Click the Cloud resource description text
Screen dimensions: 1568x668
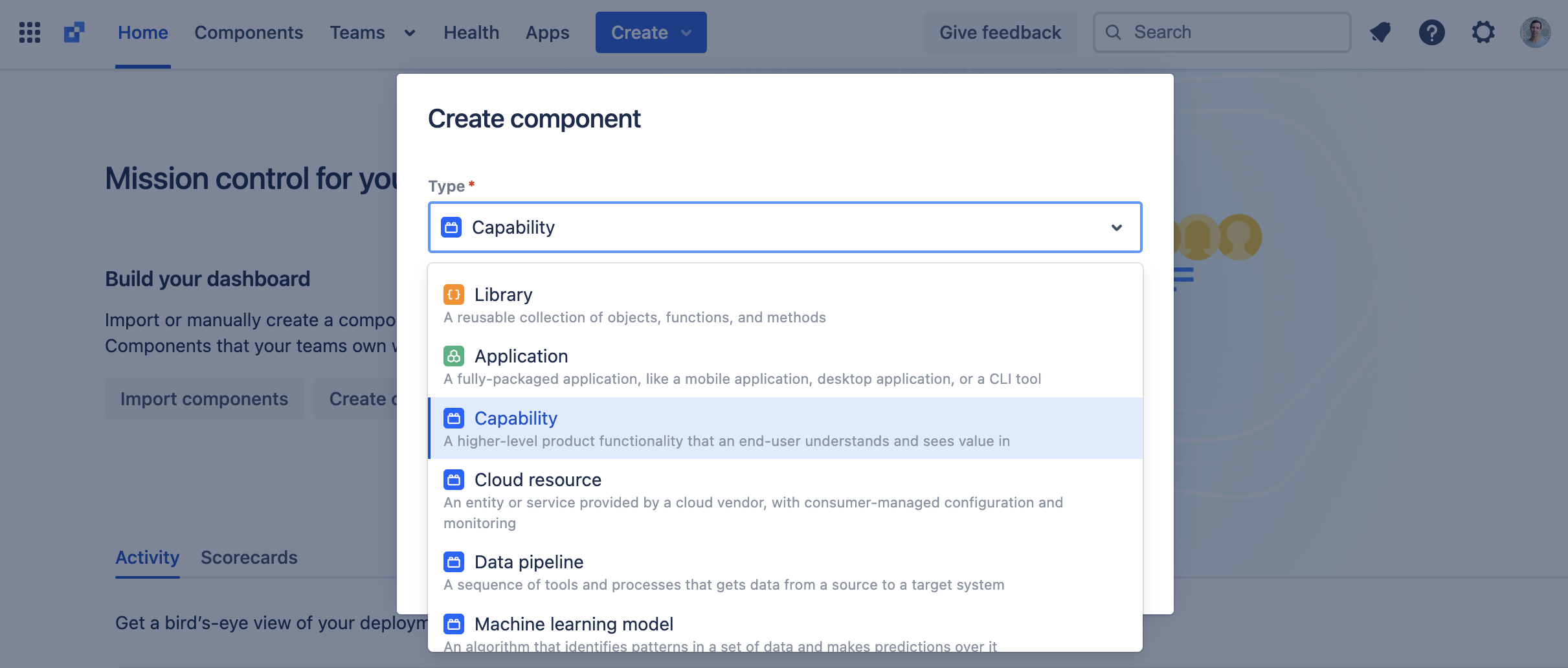[x=753, y=513]
